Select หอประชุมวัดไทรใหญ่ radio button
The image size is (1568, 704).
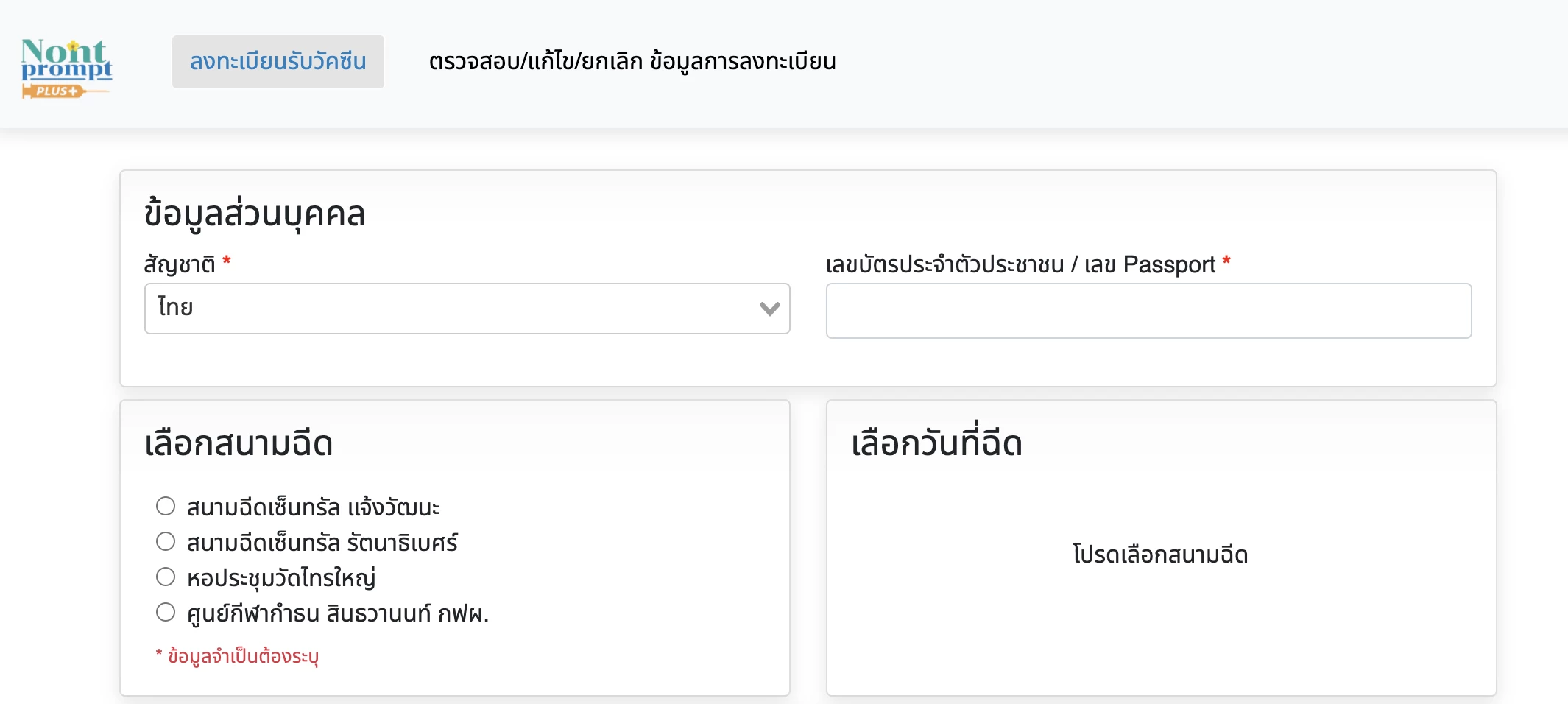pyautogui.click(x=166, y=577)
